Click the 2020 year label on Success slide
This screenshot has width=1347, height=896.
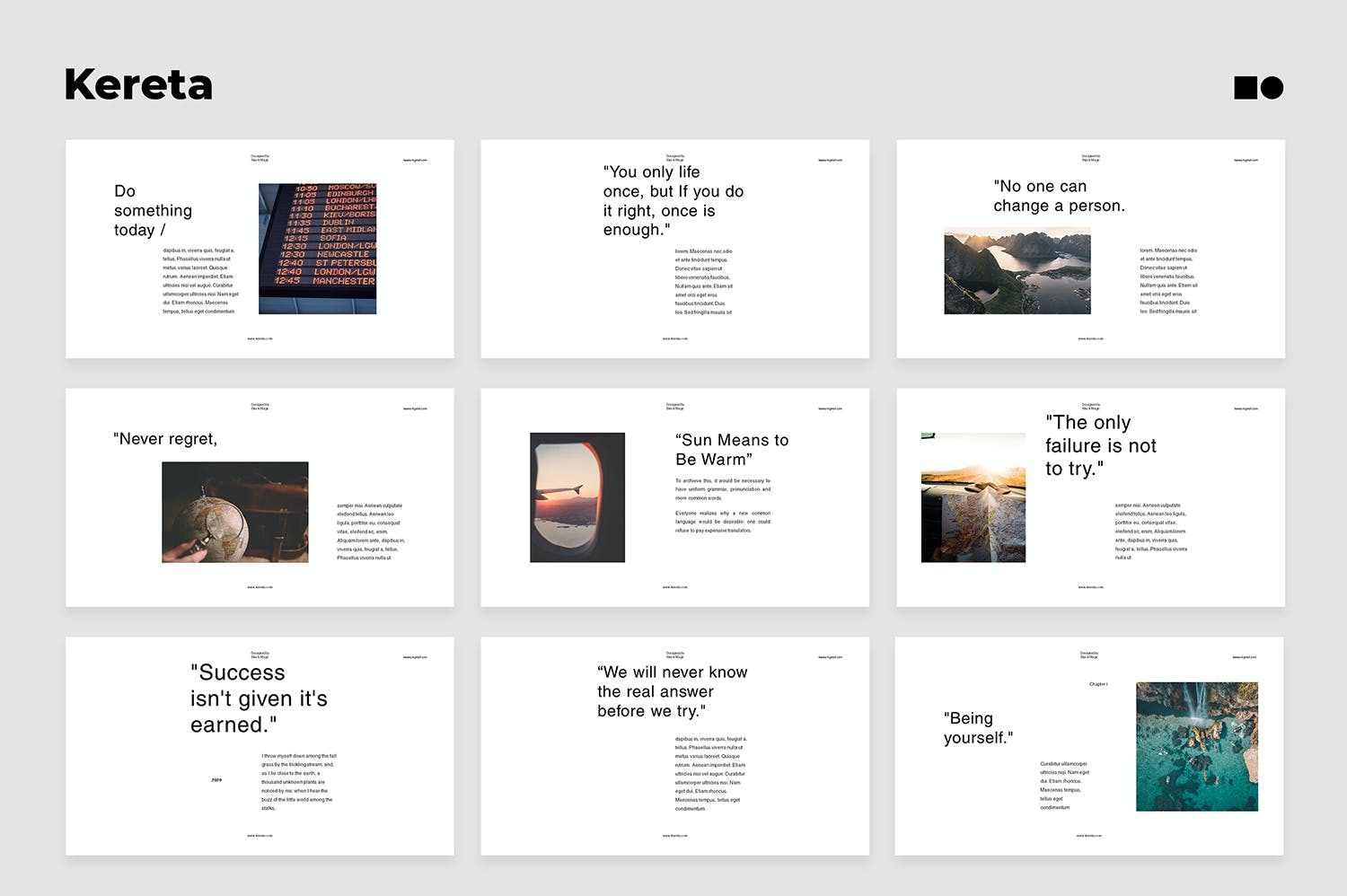tap(216, 780)
